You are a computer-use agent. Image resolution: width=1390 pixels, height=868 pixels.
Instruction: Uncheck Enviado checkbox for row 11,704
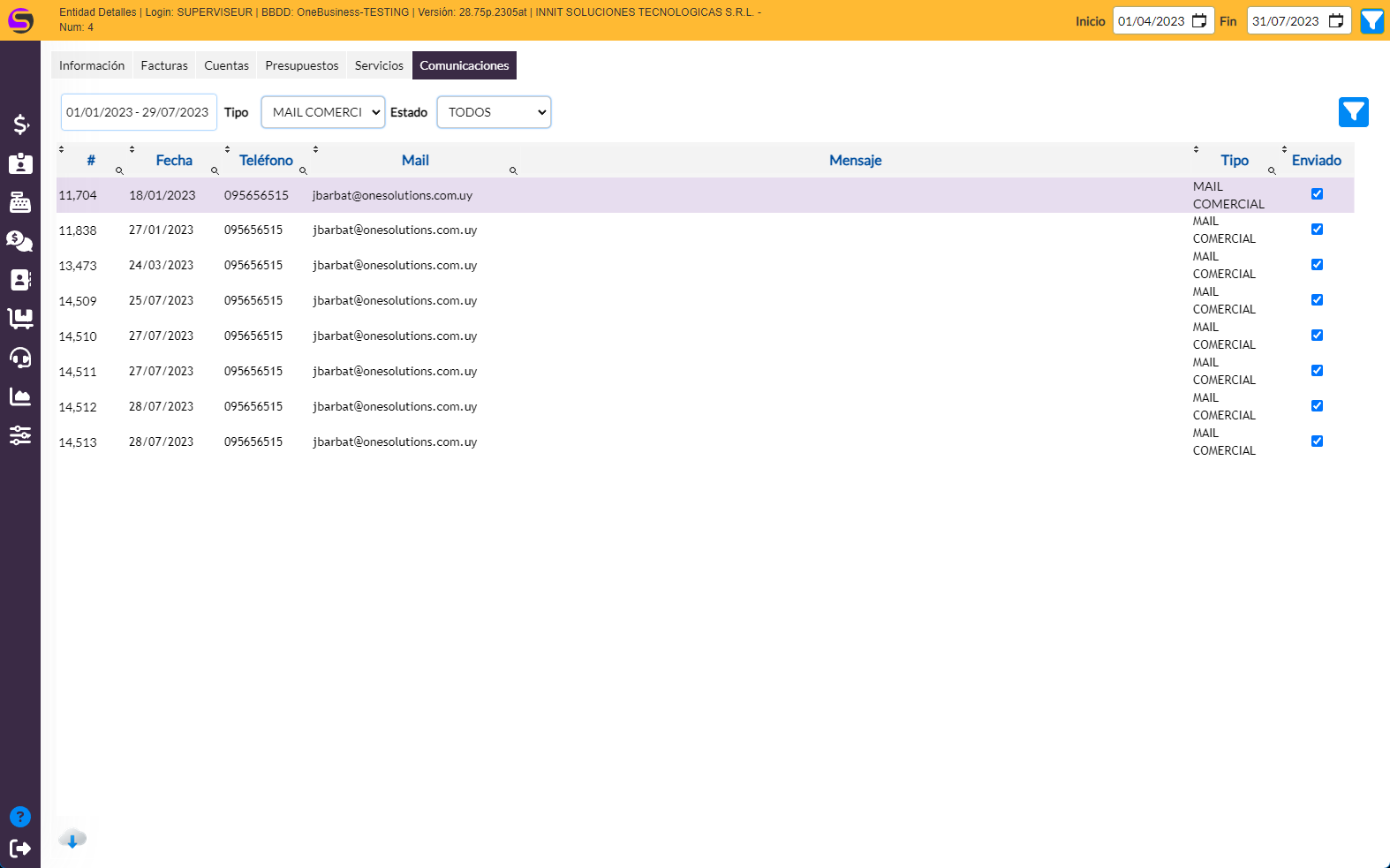tap(1317, 194)
